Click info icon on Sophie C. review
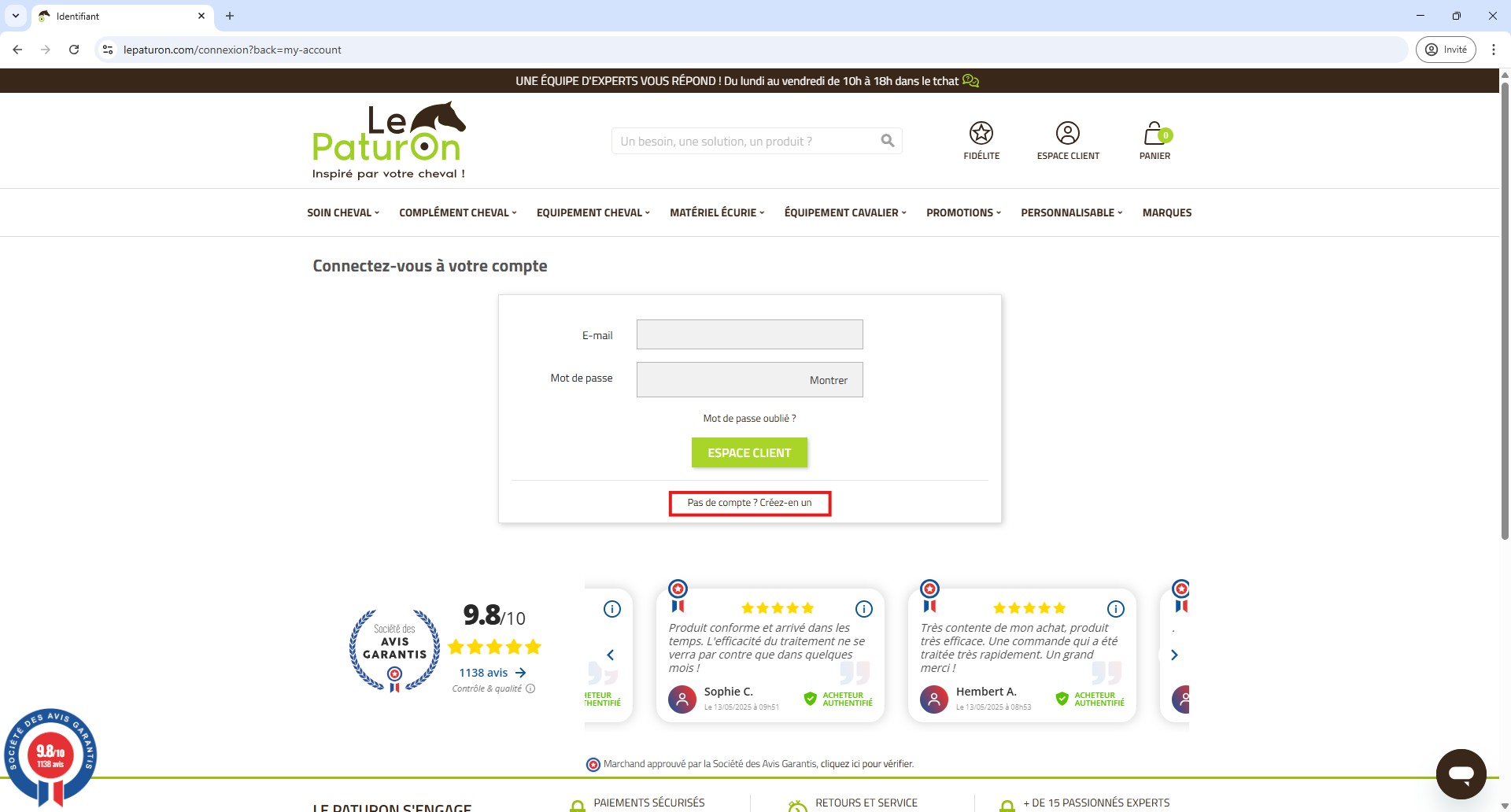This screenshot has width=1511, height=812. pyautogui.click(x=863, y=609)
